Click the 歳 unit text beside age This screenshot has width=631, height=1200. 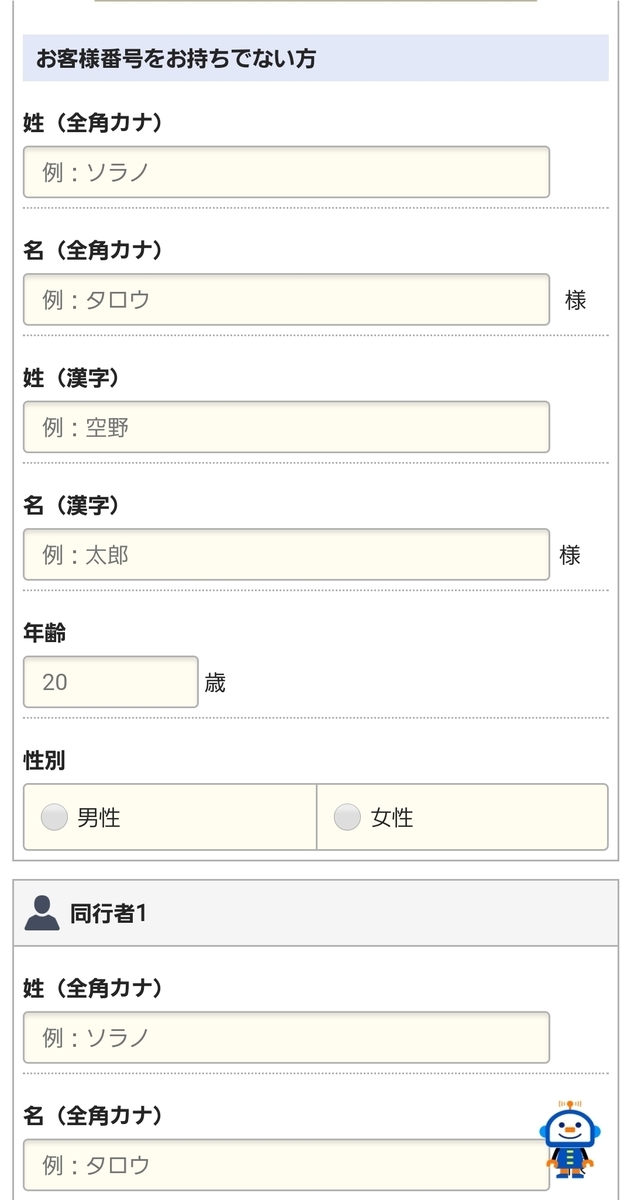(215, 683)
